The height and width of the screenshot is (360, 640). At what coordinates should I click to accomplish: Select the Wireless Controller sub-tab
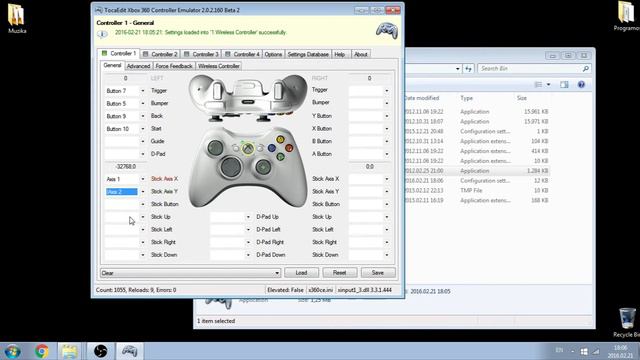click(x=219, y=66)
